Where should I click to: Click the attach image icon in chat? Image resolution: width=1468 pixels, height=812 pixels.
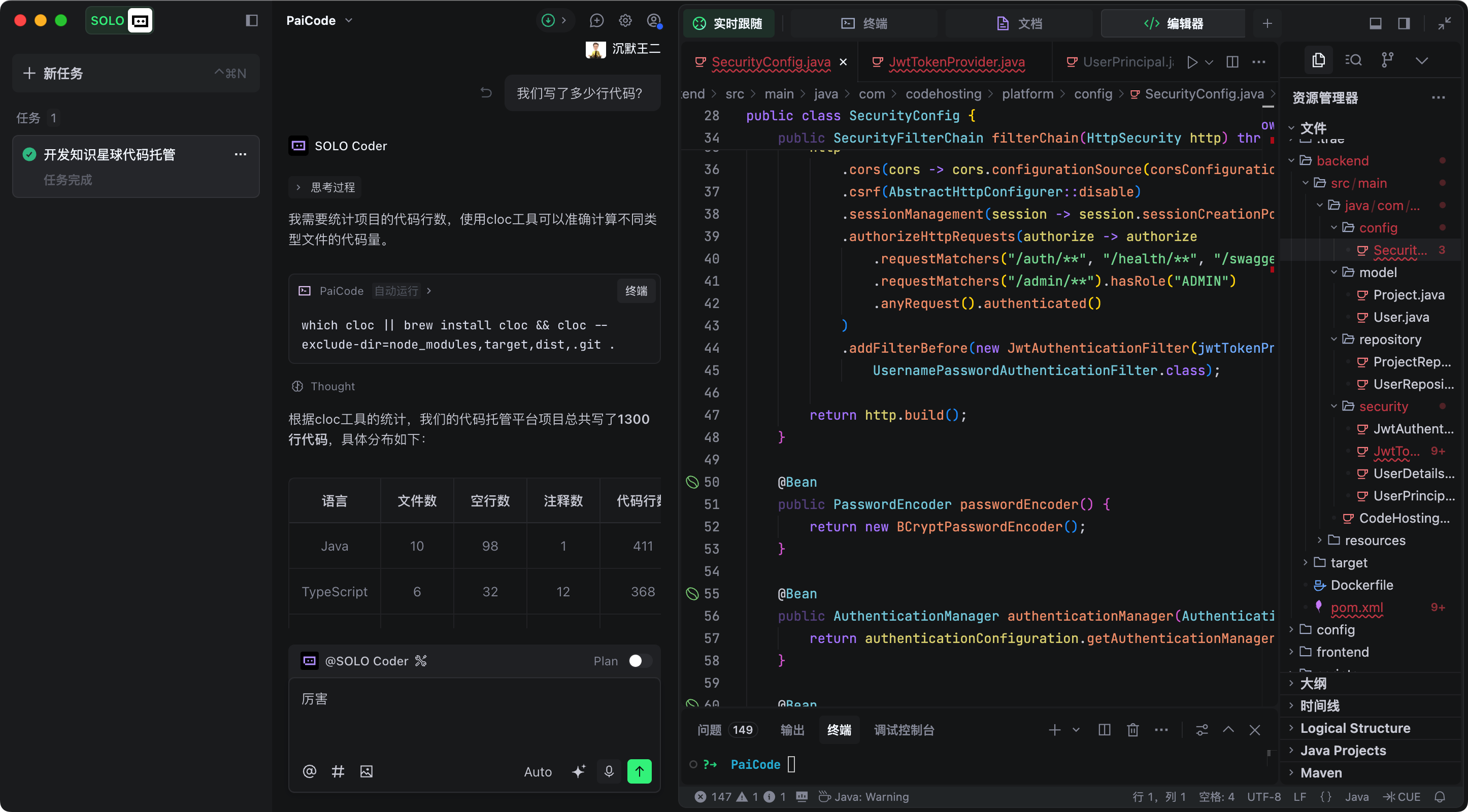click(366, 771)
